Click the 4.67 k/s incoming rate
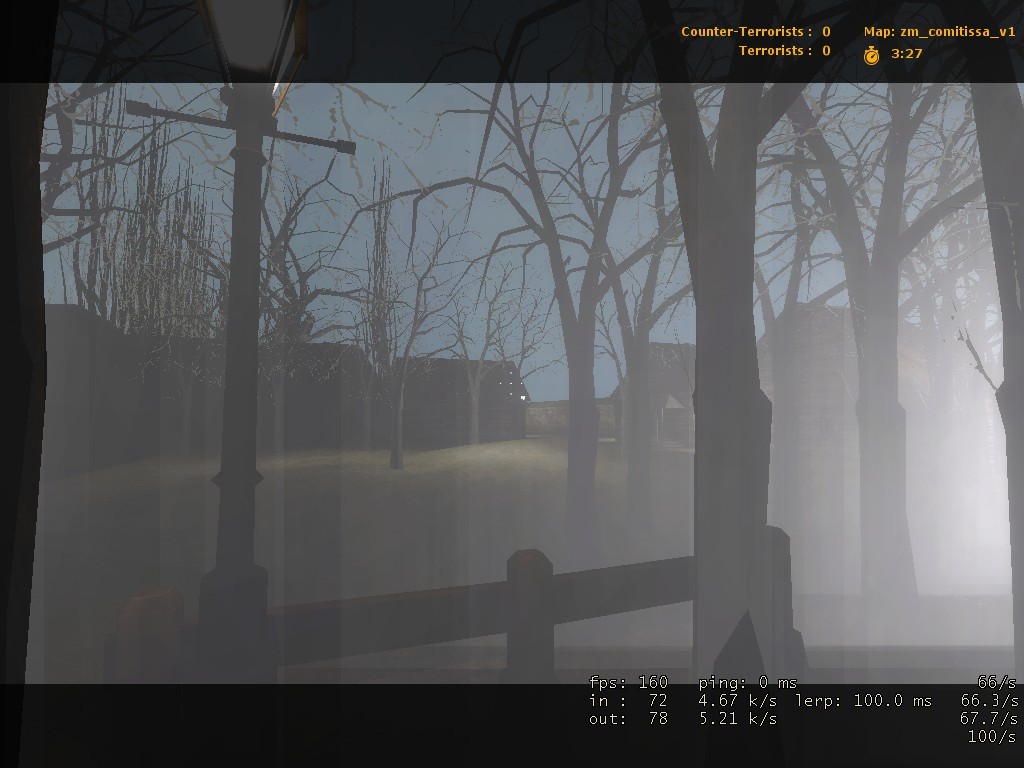 738,701
